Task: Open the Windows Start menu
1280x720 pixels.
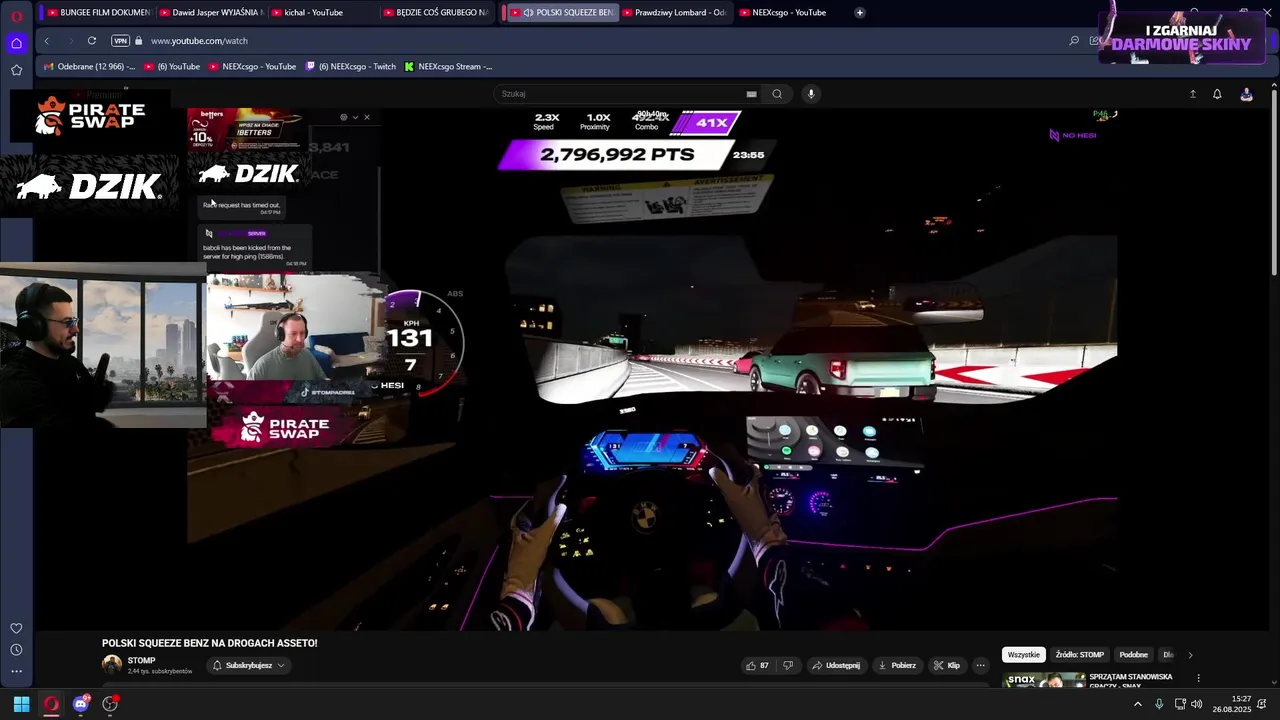Action: 21,704
